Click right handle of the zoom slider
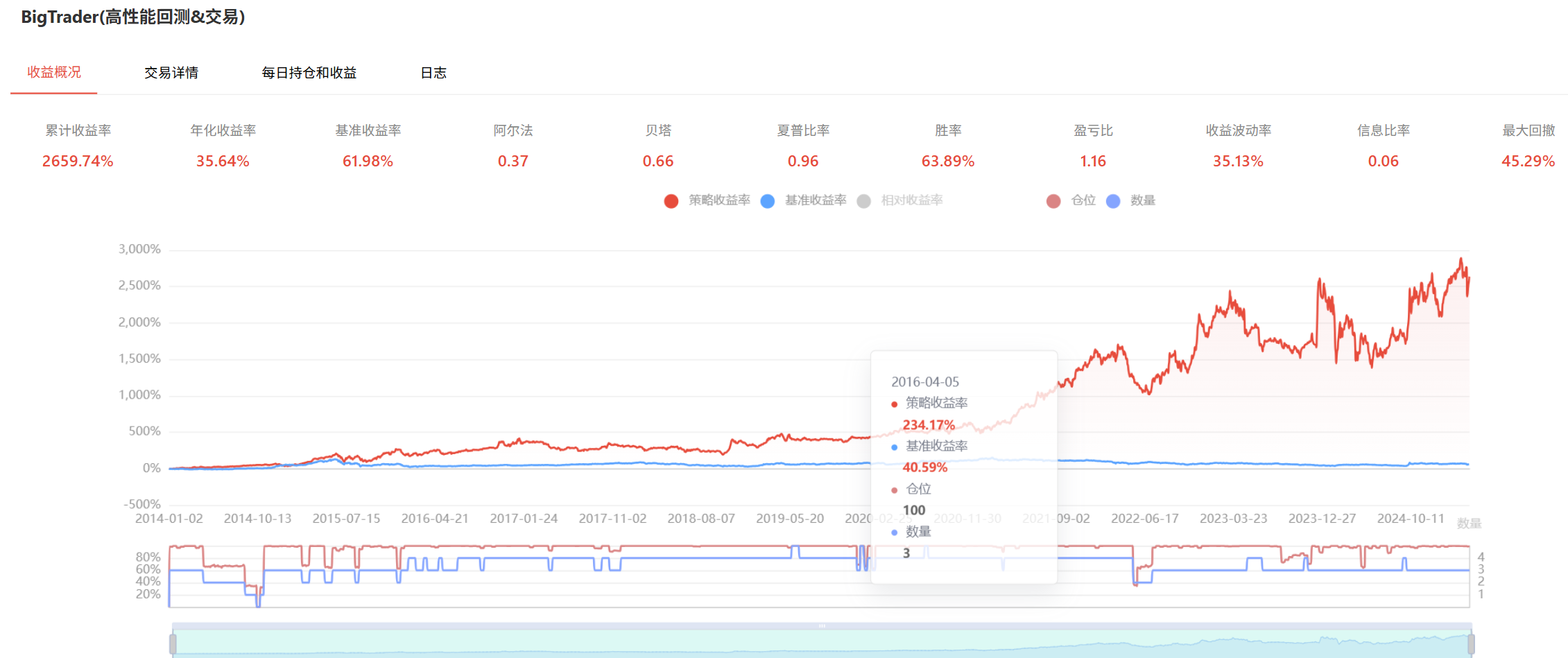The image size is (1568, 658). click(x=1470, y=644)
